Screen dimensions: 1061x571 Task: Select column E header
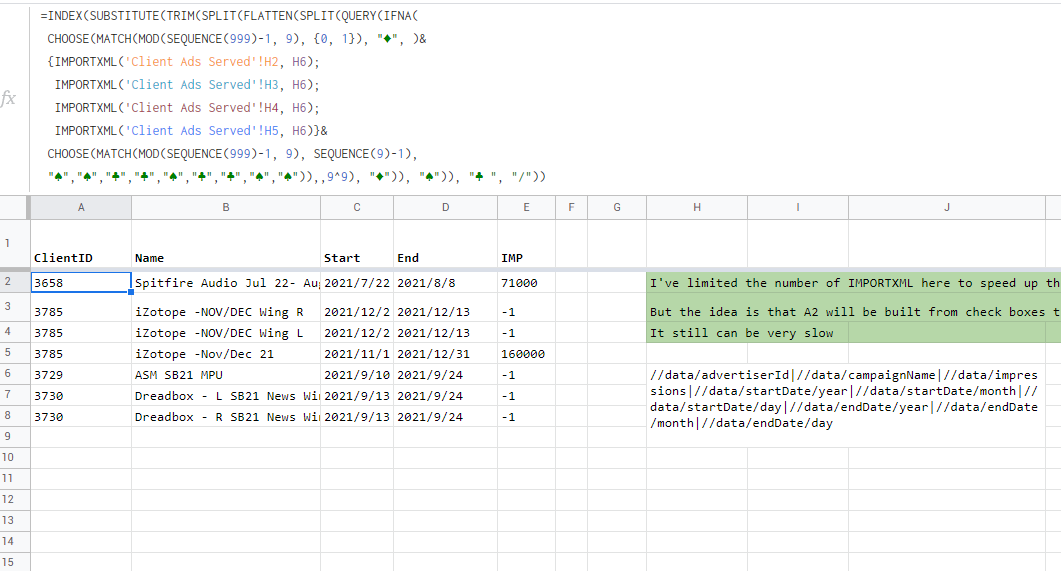click(x=526, y=208)
